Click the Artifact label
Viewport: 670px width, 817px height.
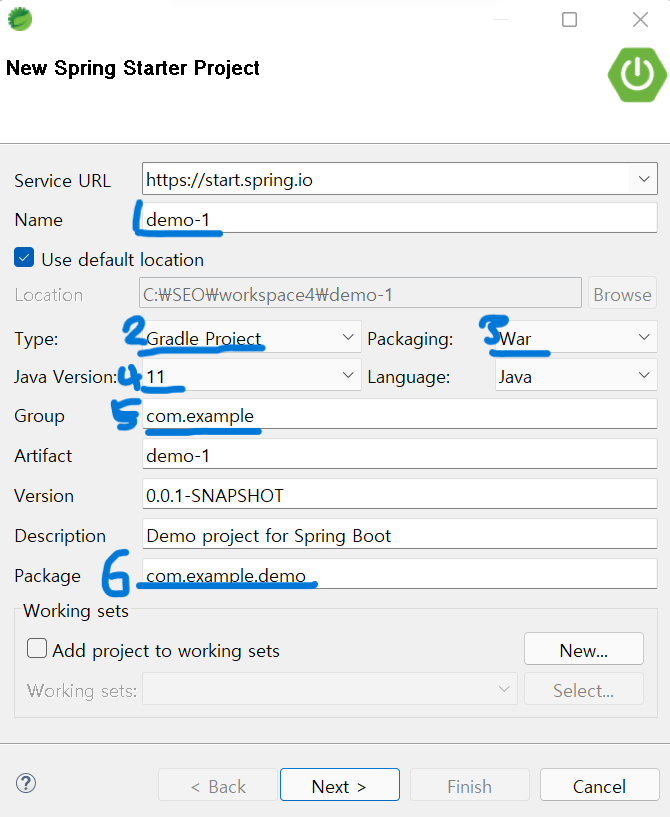point(43,455)
